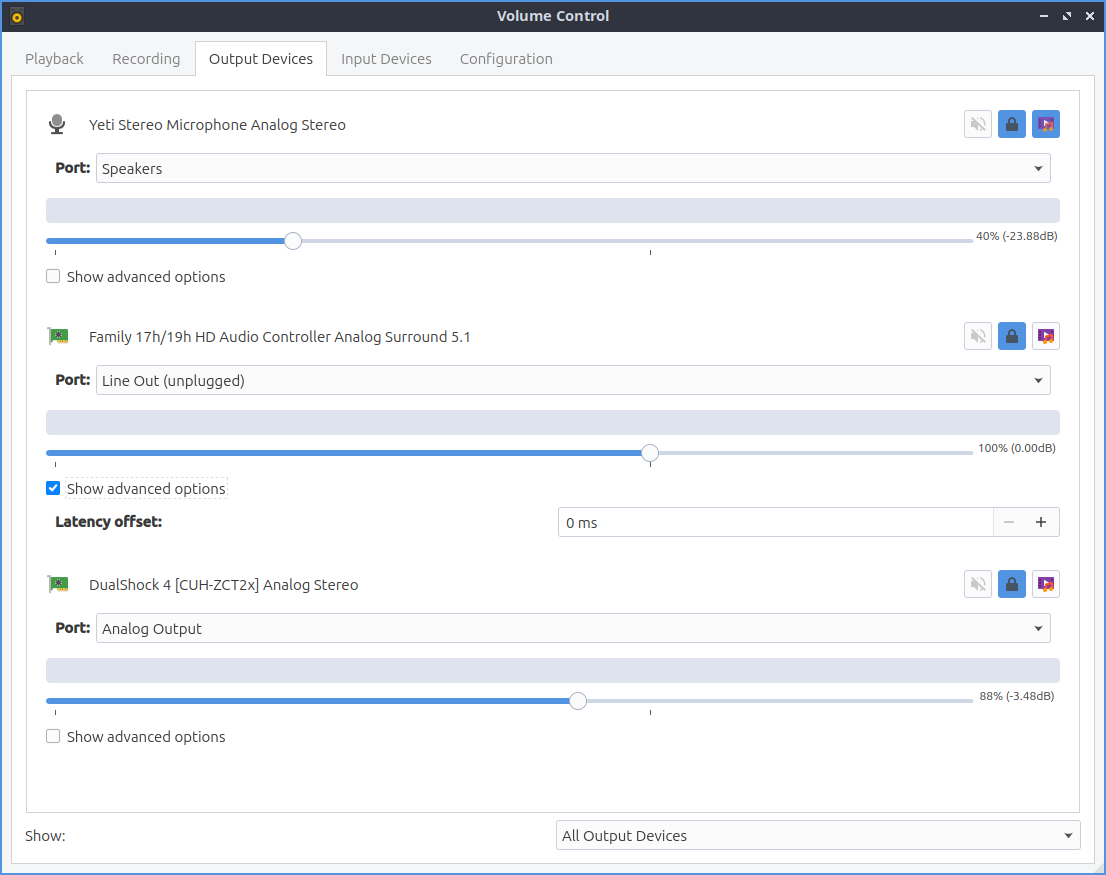Screen dimensions: 1106x875
Task: Switch to the Playback tab
Action: [x=54, y=59]
